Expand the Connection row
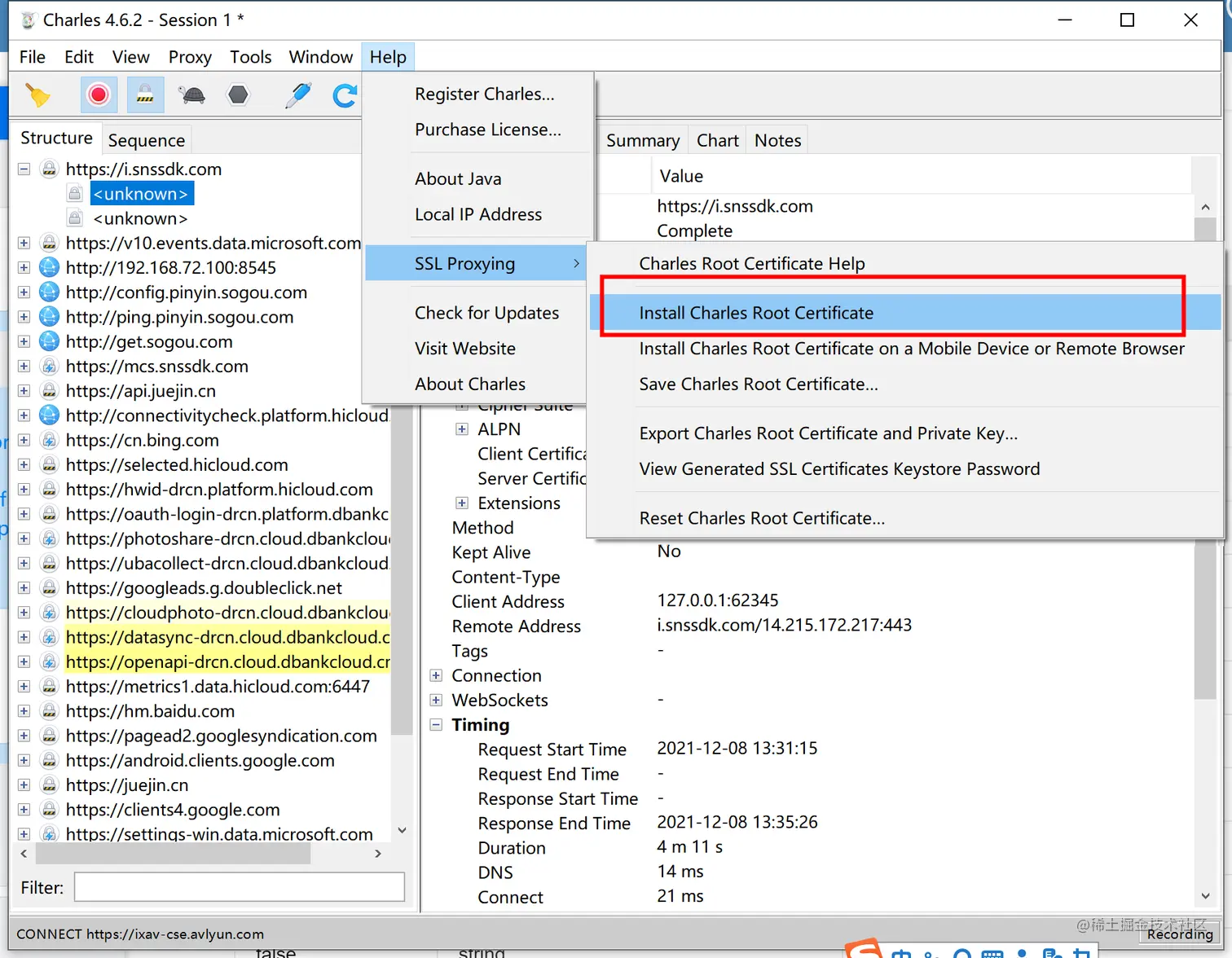Screen dimensions: 1232x958 click(x=436, y=676)
